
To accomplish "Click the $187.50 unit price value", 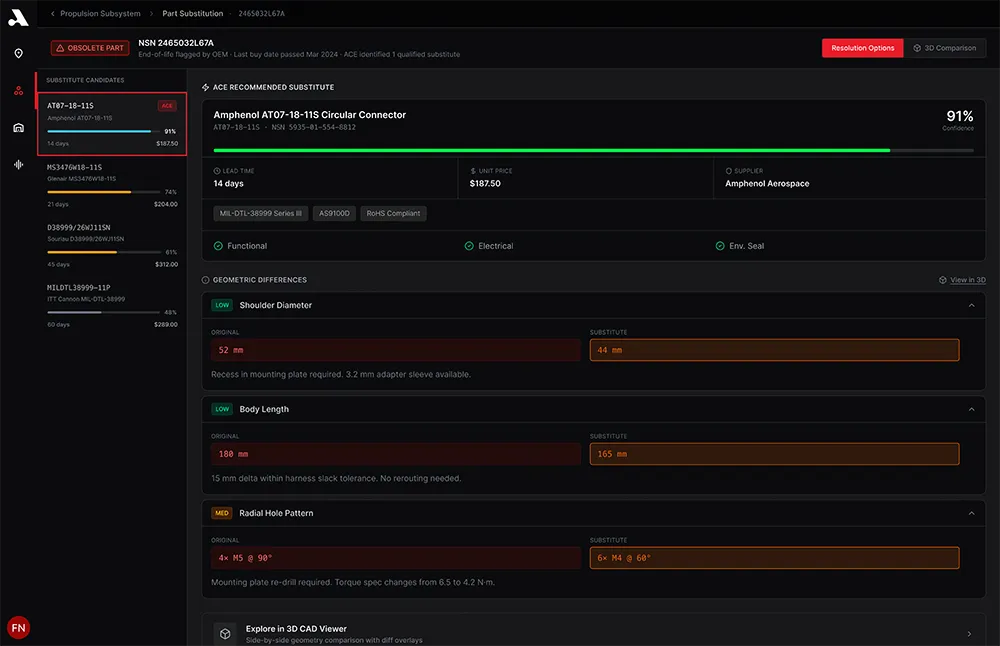I will point(485,184).
